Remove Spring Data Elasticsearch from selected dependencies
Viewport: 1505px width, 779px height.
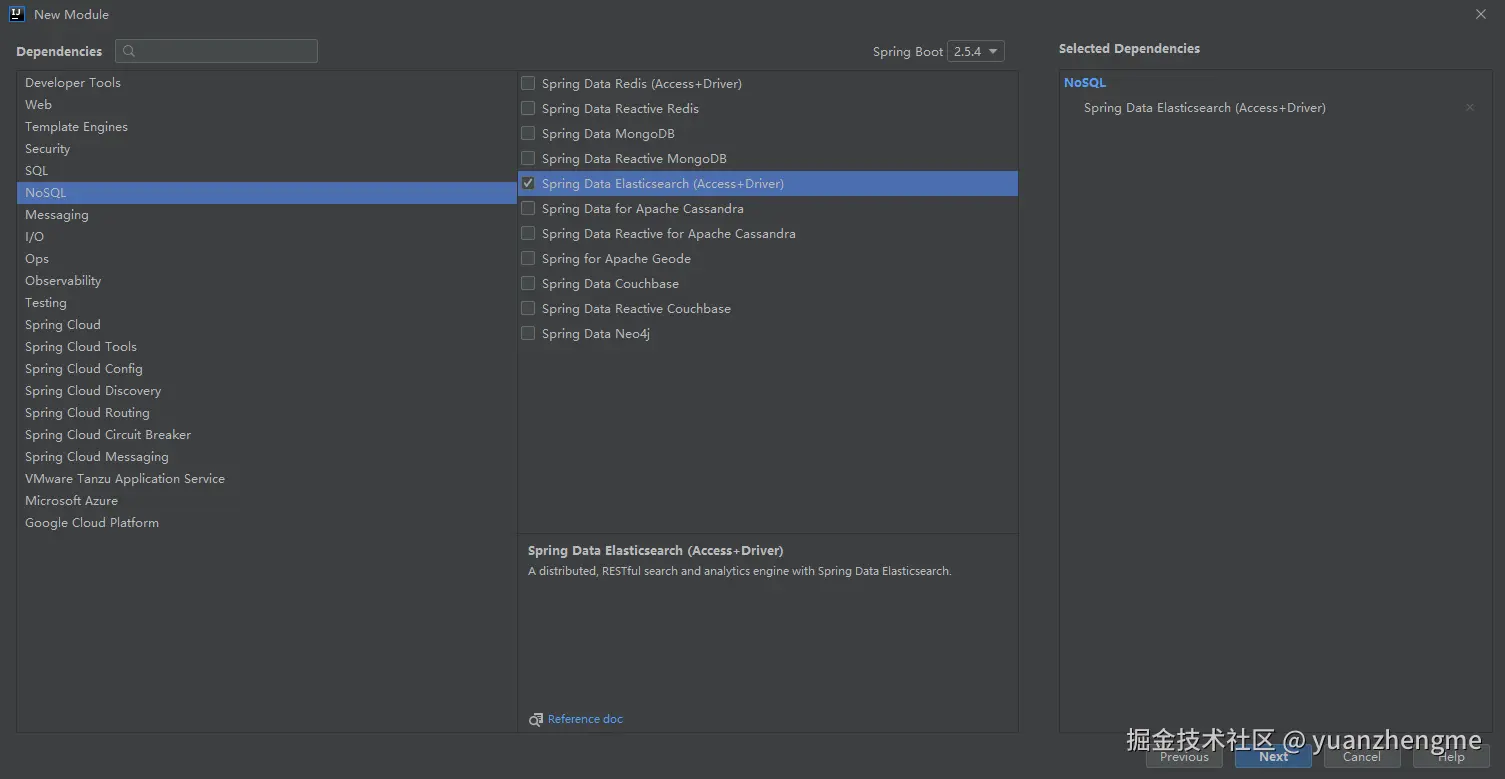(x=1469, y=108)
